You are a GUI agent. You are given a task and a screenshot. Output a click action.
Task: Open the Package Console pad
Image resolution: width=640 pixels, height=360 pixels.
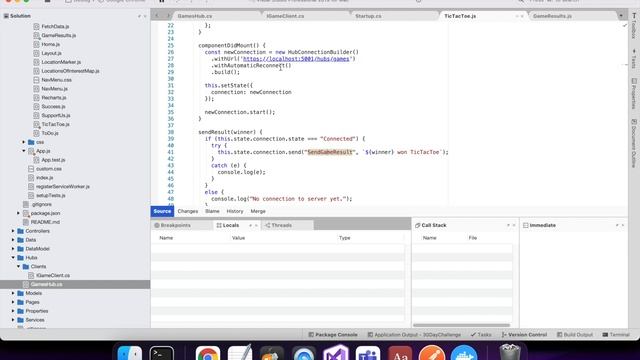coord(333,335)
